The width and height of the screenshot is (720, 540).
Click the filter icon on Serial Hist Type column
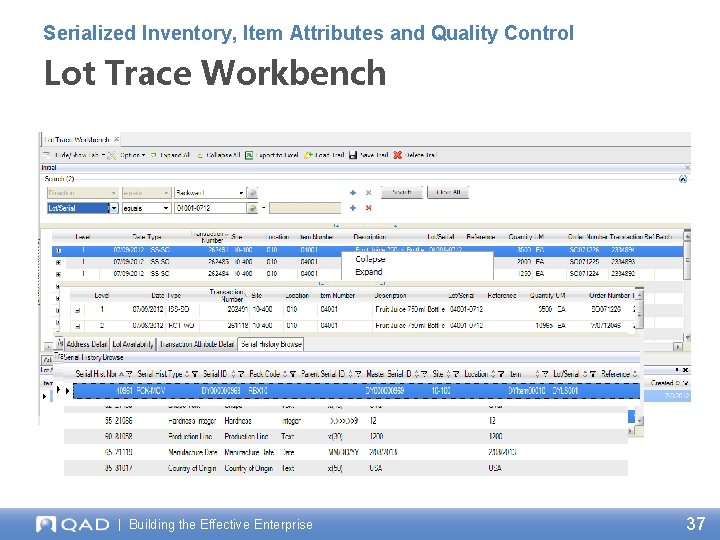195,374
